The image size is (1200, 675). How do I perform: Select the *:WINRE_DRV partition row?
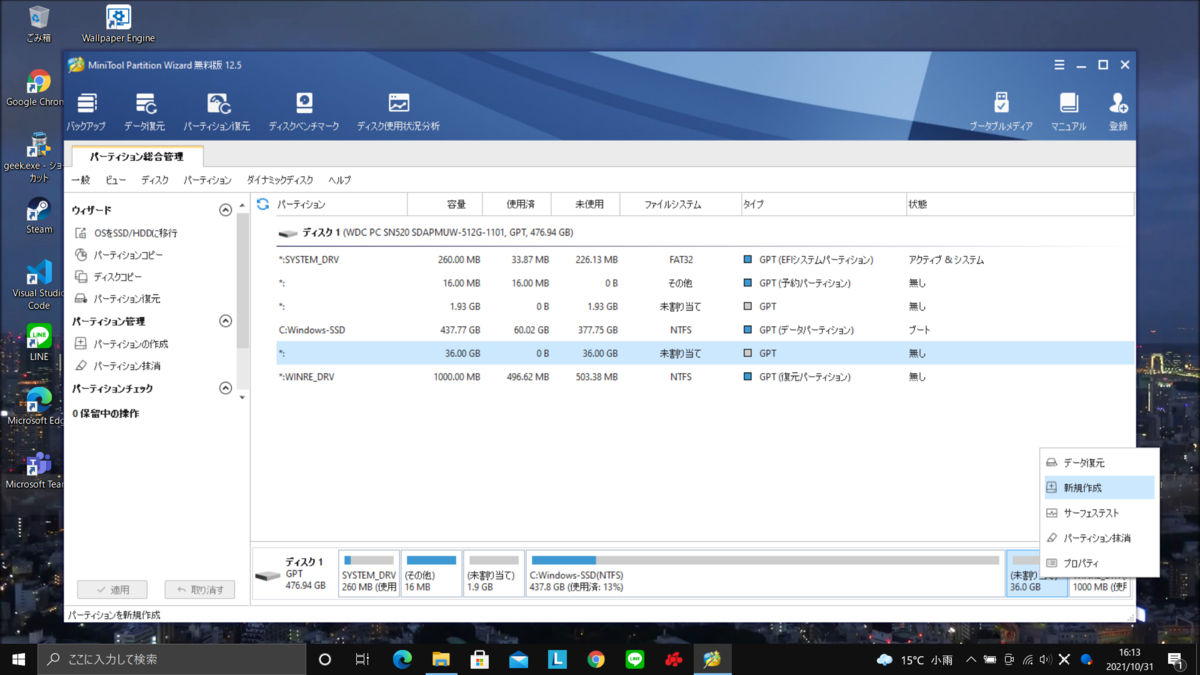click(706, 377)
